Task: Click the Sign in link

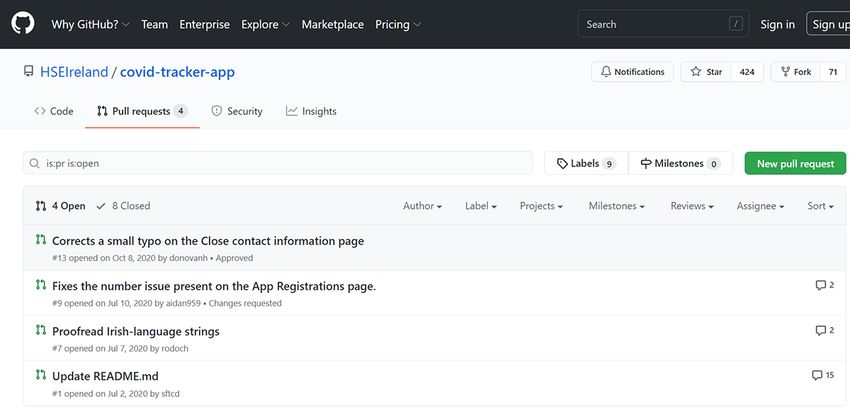Action: [777, 24]
